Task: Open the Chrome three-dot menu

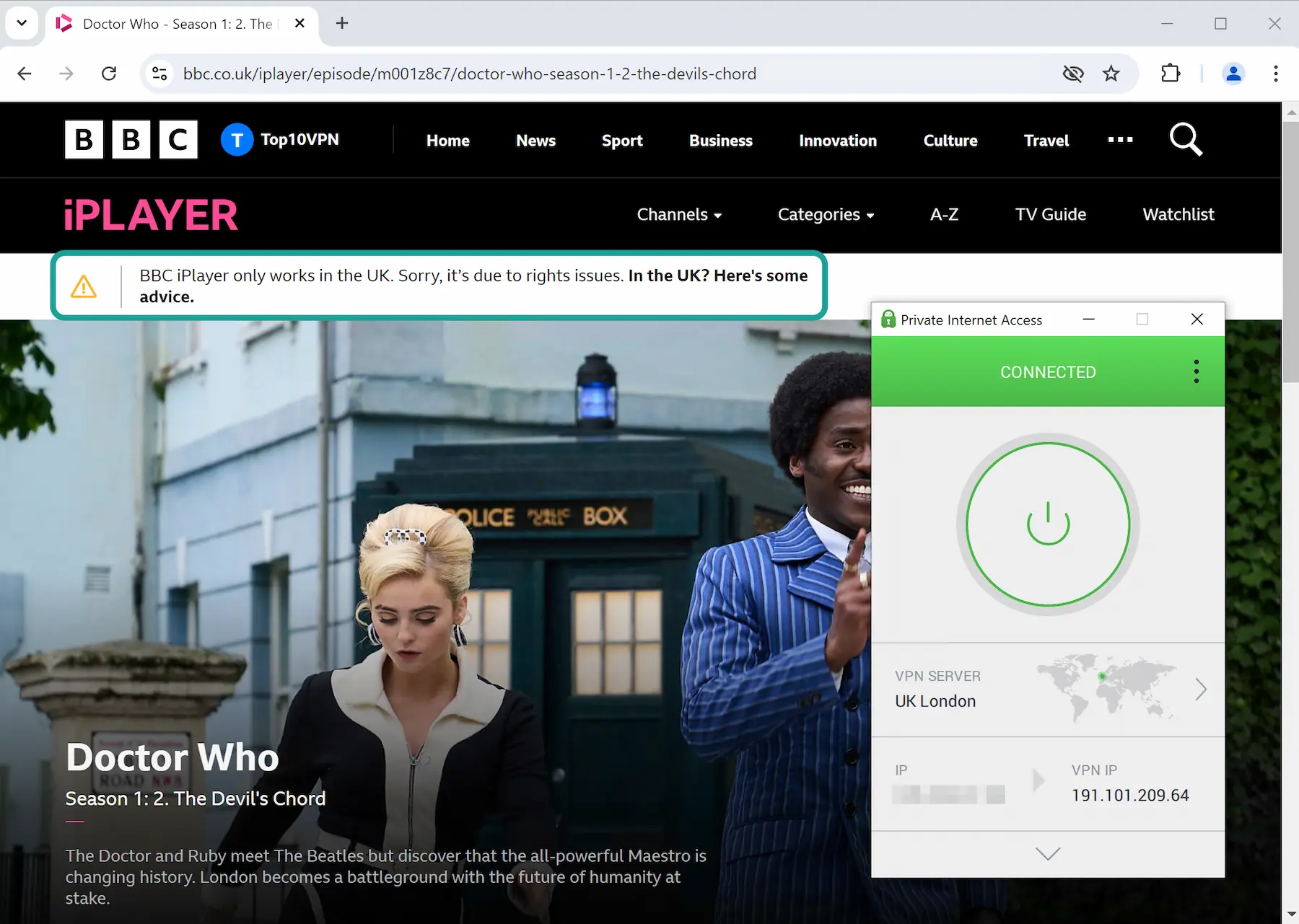Action: 1275,74
